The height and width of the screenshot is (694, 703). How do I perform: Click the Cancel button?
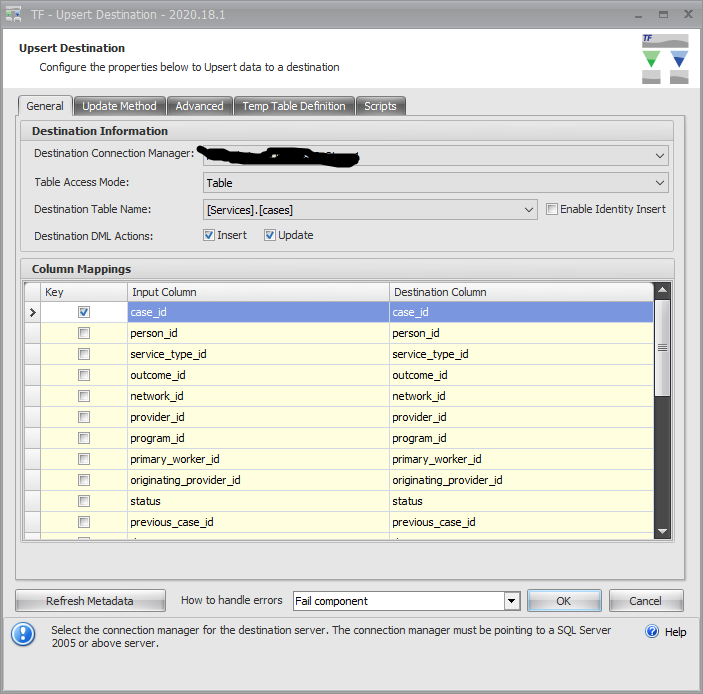coord(646,601)
